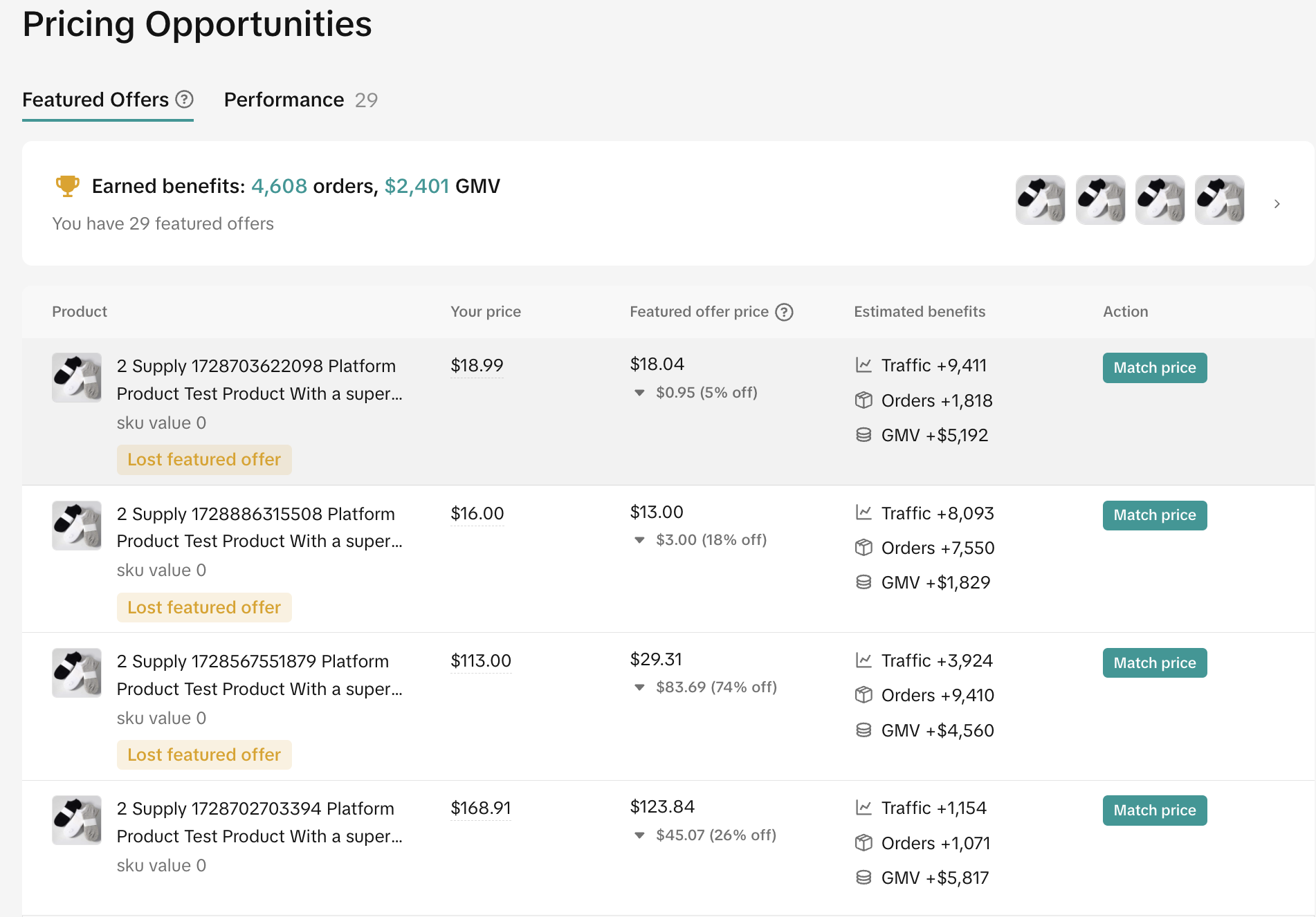Viewport: 1316px width, 917px height.
Task: Match price for the $113.00 product
Action: tap(1154, 663)
